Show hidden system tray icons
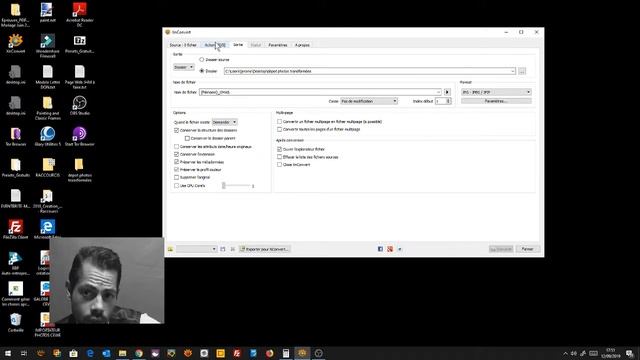The image size is (640, 360). pyautogui.click(x=565, y=353)
